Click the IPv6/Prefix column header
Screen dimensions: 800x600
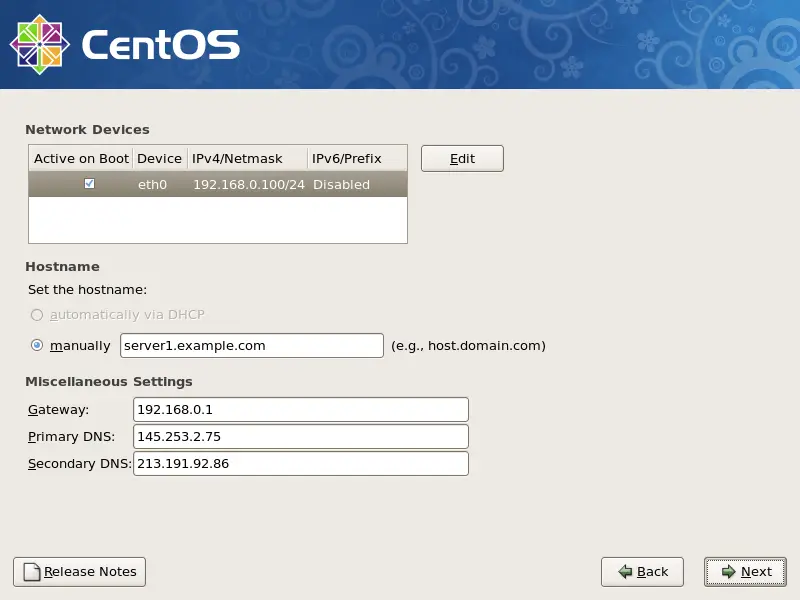[x=341, y=158]
